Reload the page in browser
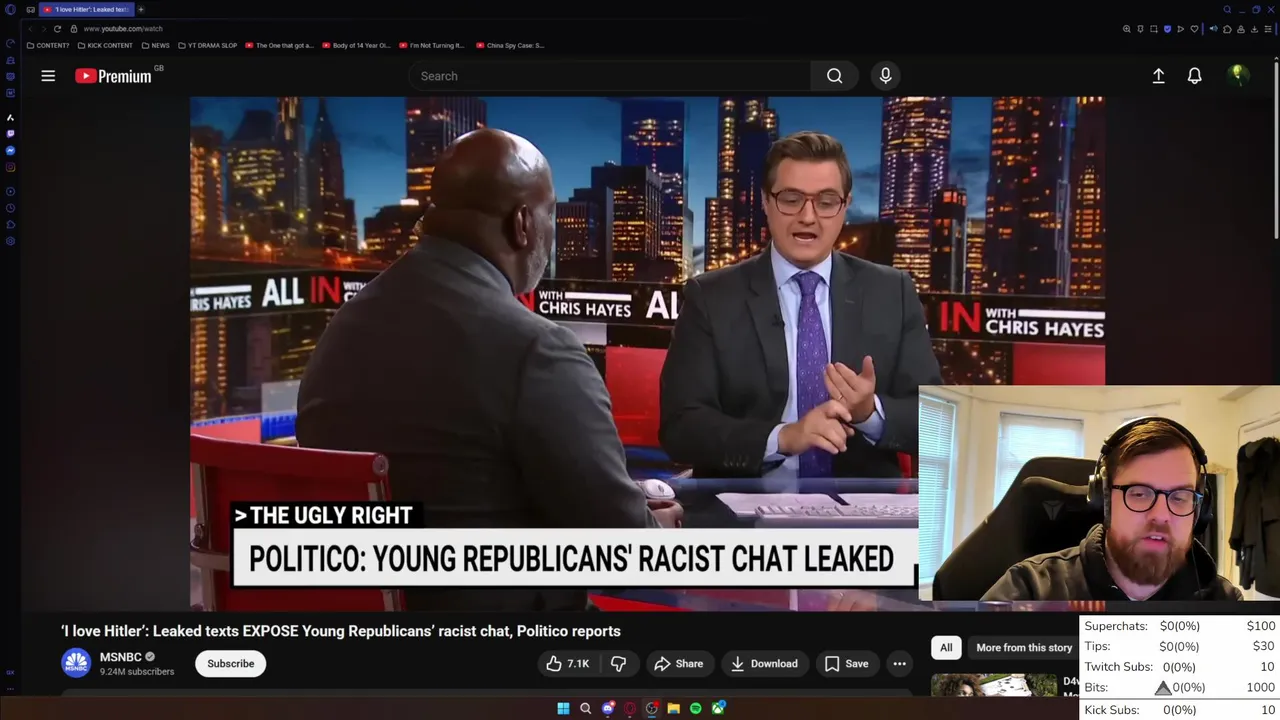Viewport: 1280px width, 720px height. pos(57,29)
